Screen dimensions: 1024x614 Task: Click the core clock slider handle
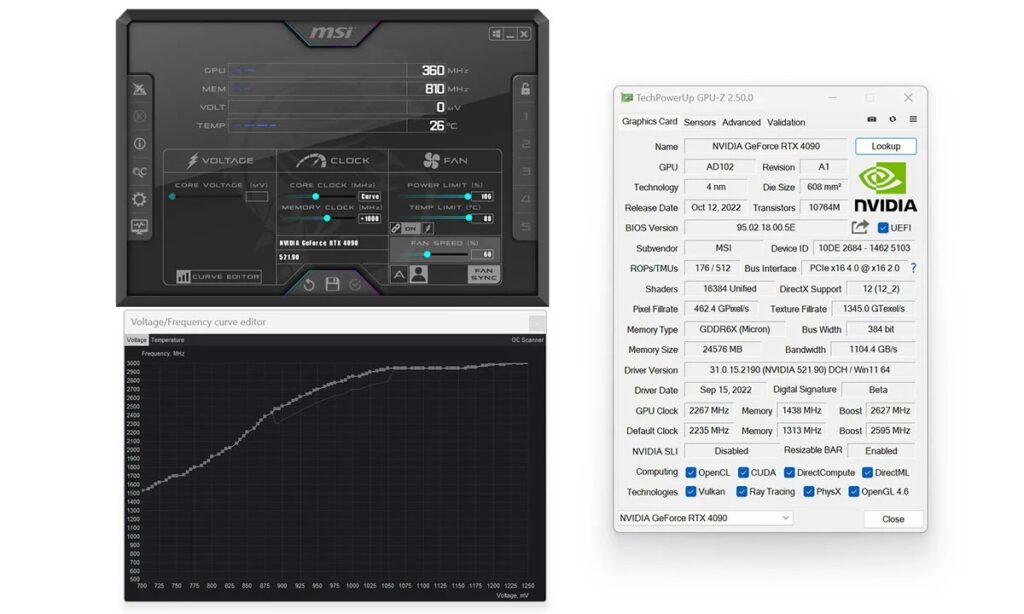pyautogui.click(x=315, y=196)
